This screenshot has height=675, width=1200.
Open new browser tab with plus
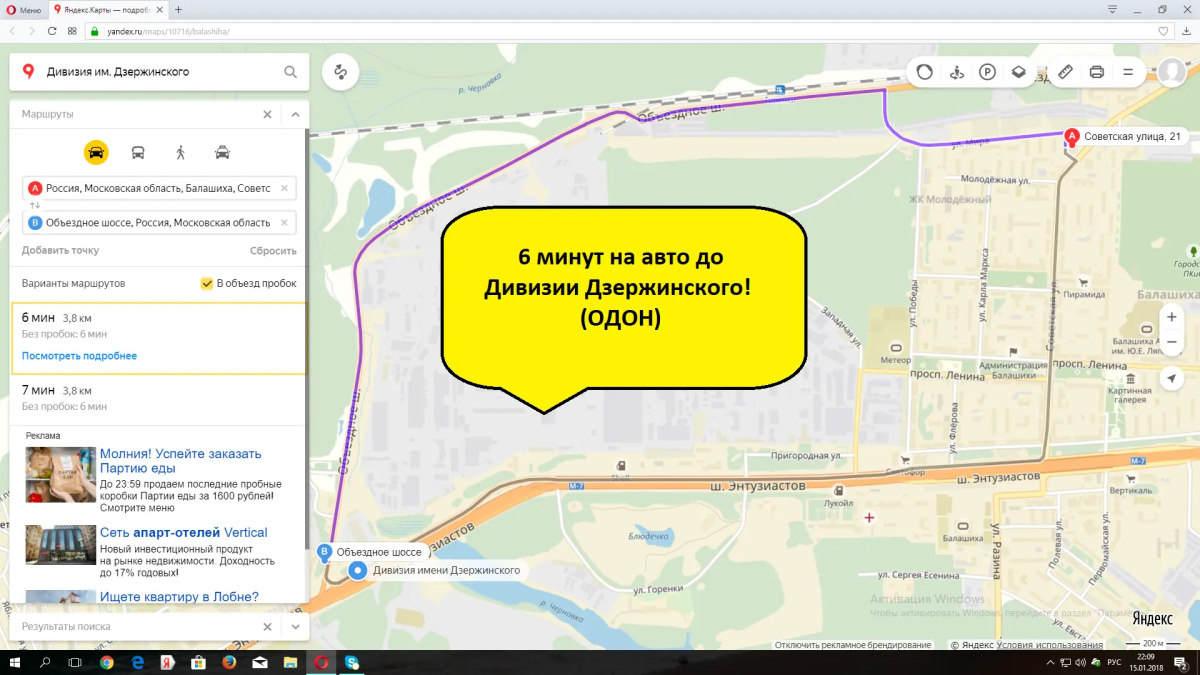(x=178, y=9)
